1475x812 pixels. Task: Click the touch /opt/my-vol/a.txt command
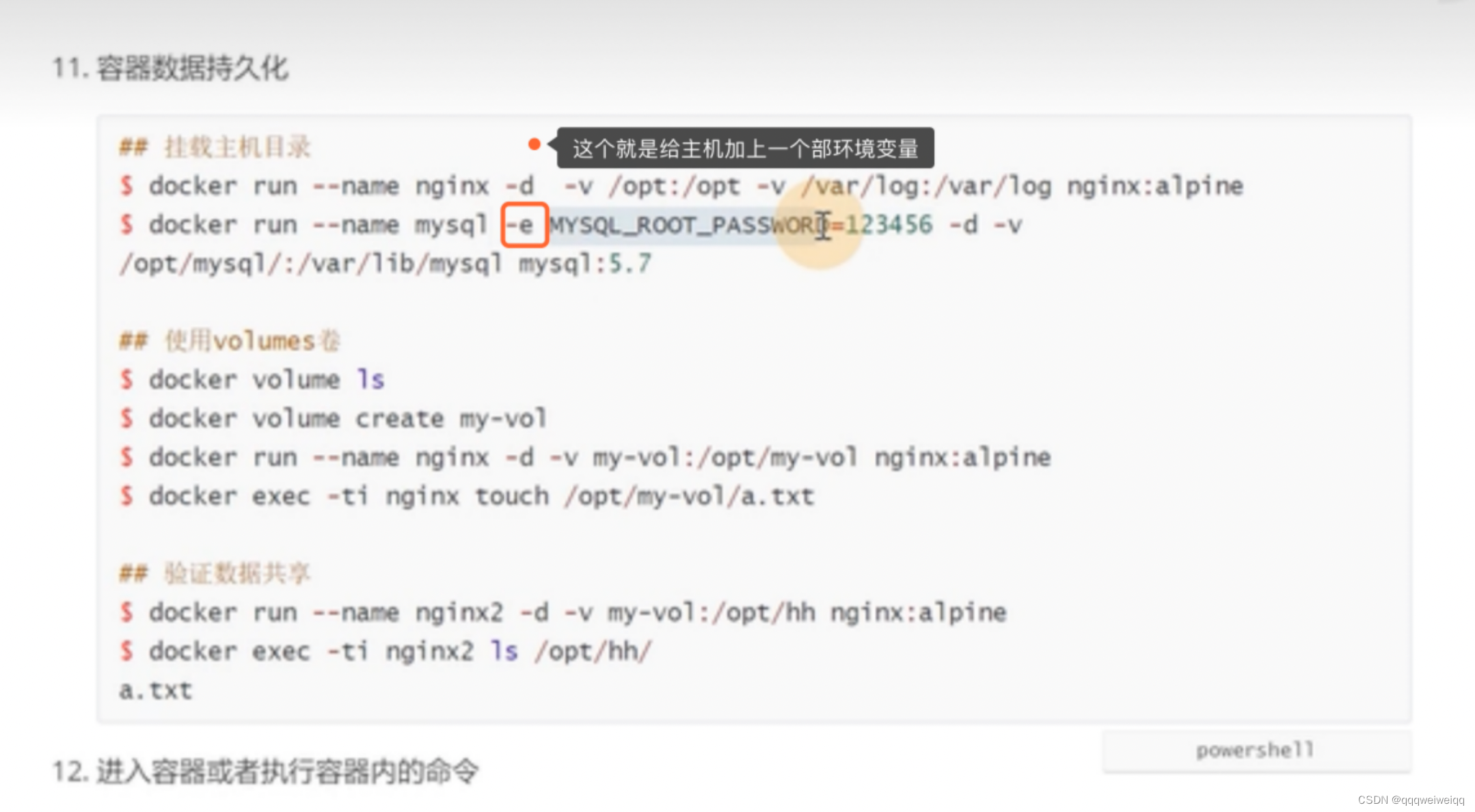644,496
